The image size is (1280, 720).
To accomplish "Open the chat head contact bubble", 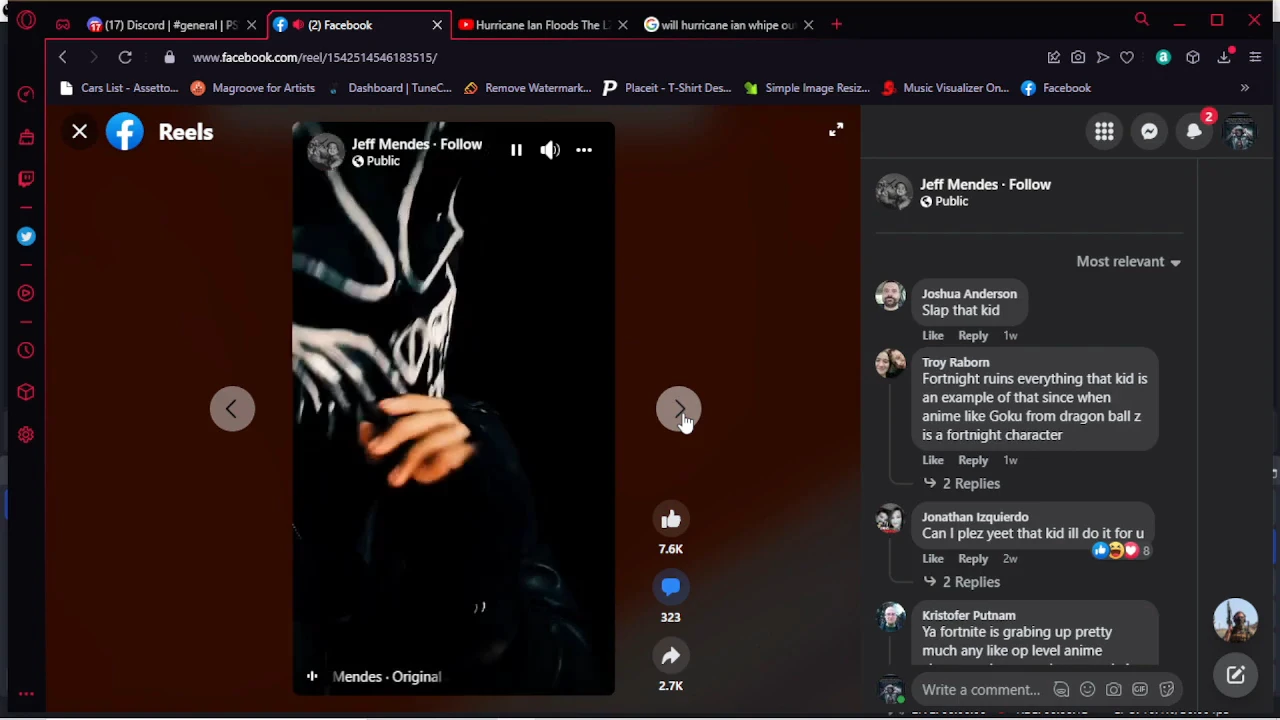I will pos(1236,620).
